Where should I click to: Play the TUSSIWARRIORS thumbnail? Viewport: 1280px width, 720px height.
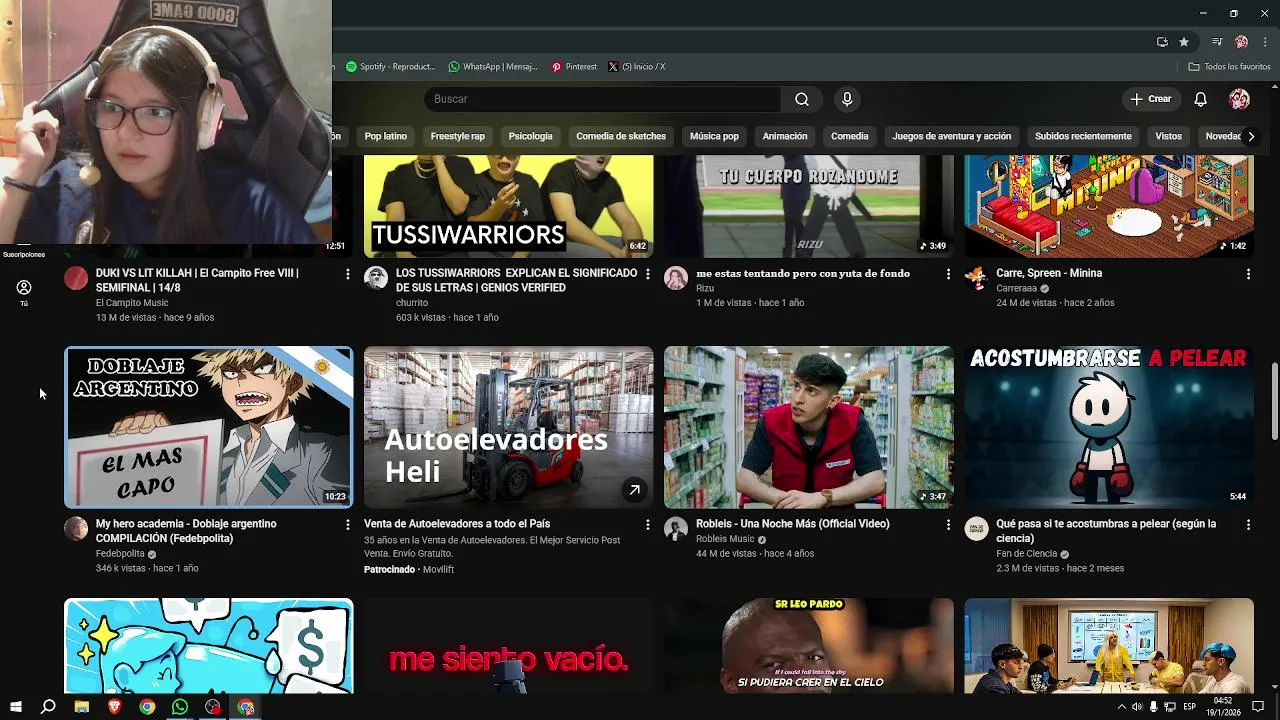(x=509, y=206)
